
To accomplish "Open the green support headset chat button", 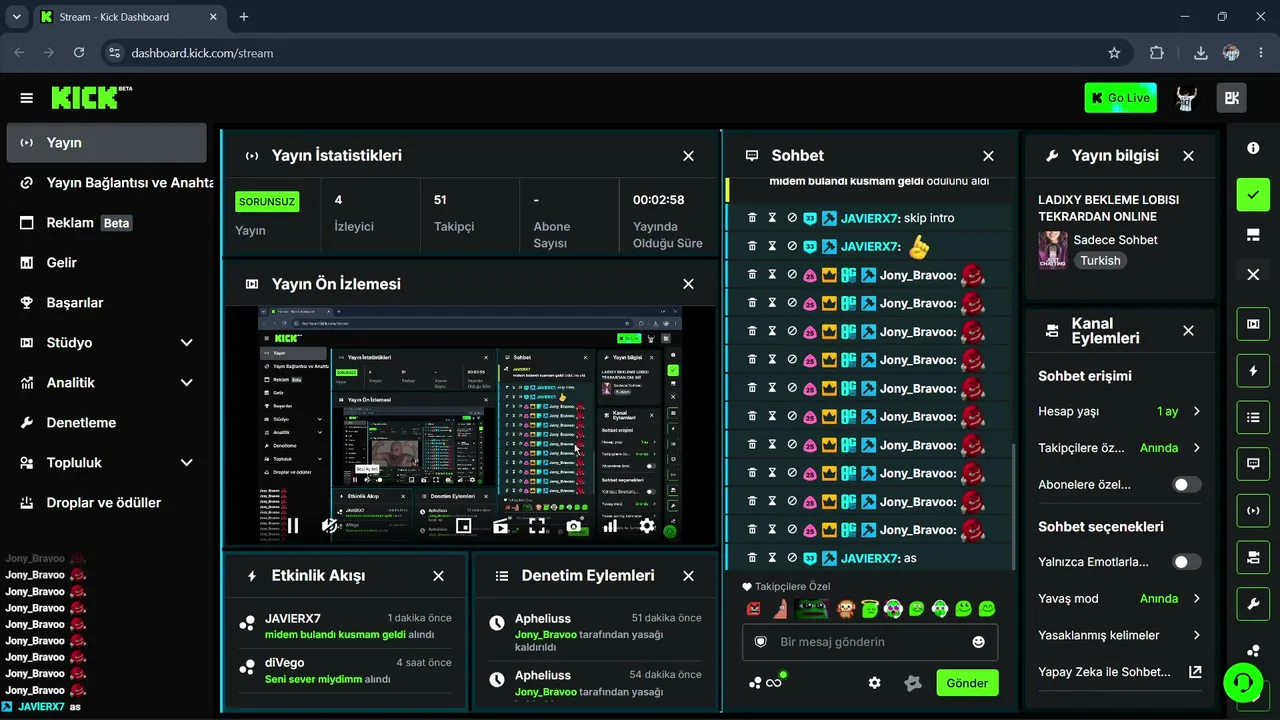I will tap(1243, 683).
